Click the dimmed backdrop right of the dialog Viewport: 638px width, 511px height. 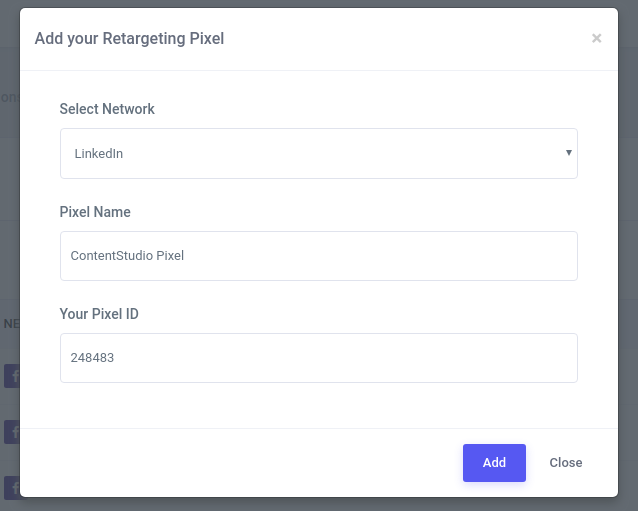628,250
